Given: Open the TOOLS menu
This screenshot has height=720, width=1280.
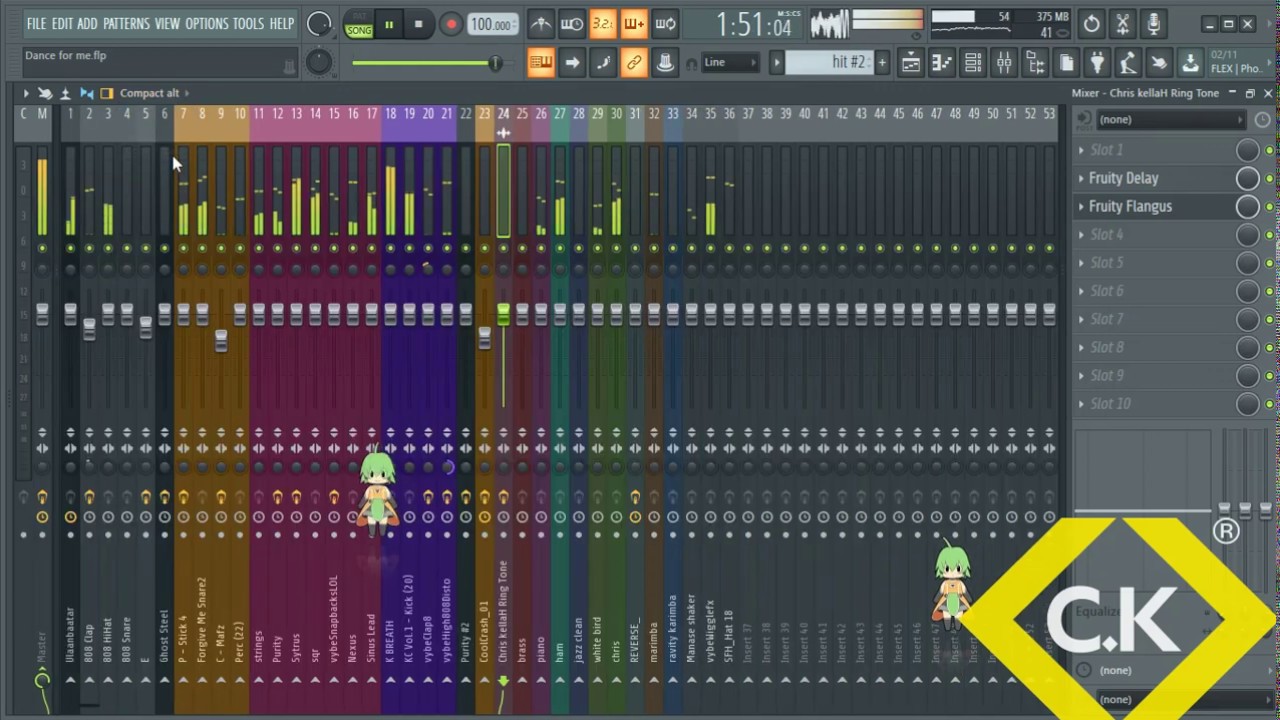Looking at the screenshot, I should click(x=249, y=23).
